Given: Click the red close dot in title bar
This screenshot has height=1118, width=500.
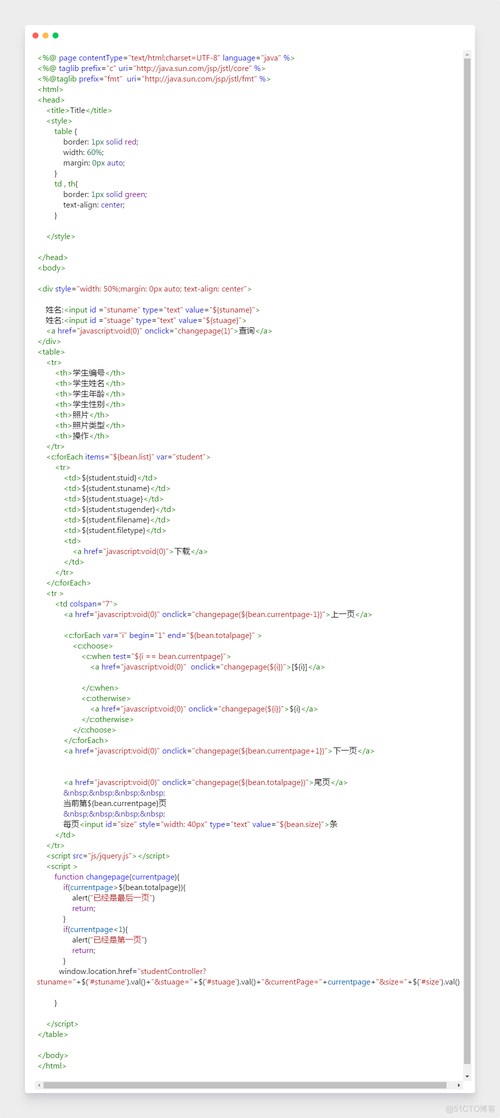Looking at the screenshot, I should pos(36,35).
